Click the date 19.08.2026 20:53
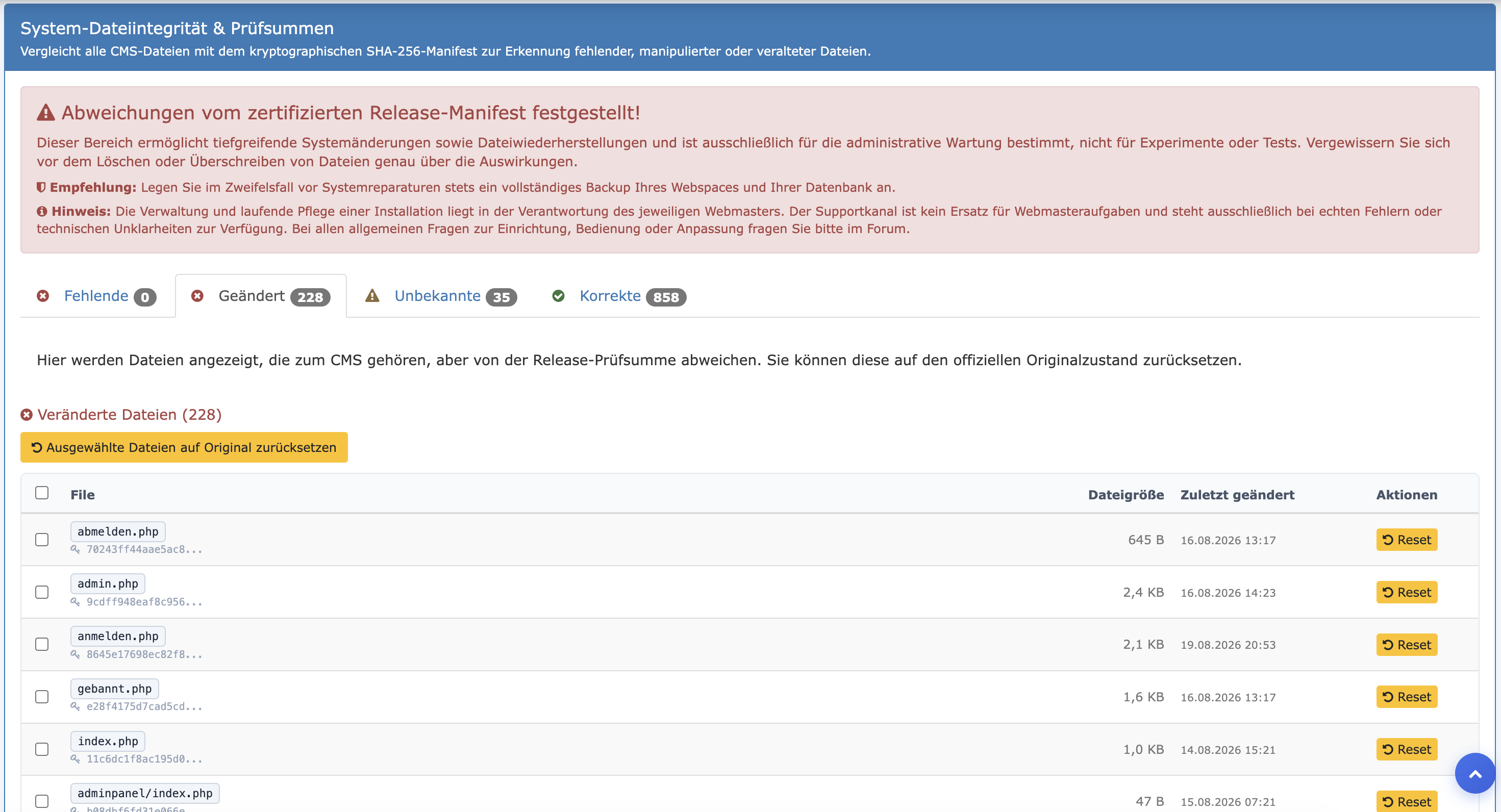Screen dimensions: 1501x812 pos(1228,645)
